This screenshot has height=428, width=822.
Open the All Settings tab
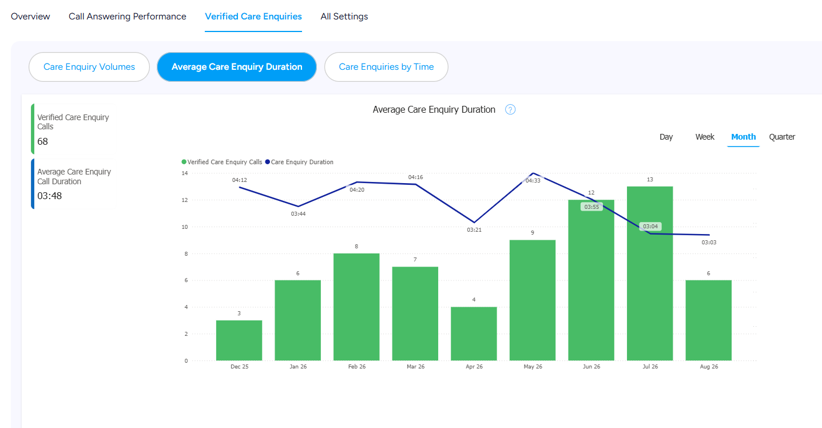click(x=344, y=16)
